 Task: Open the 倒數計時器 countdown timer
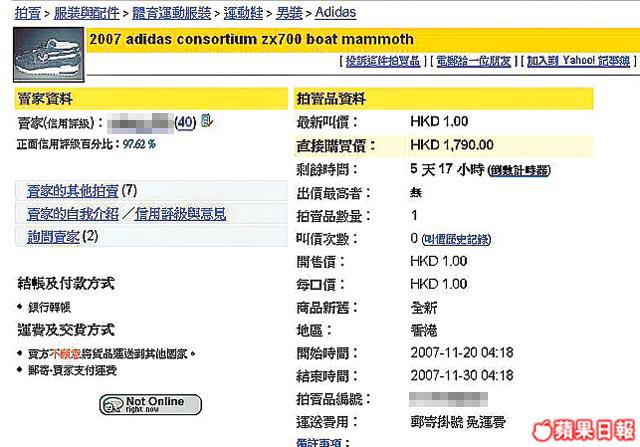520,170
